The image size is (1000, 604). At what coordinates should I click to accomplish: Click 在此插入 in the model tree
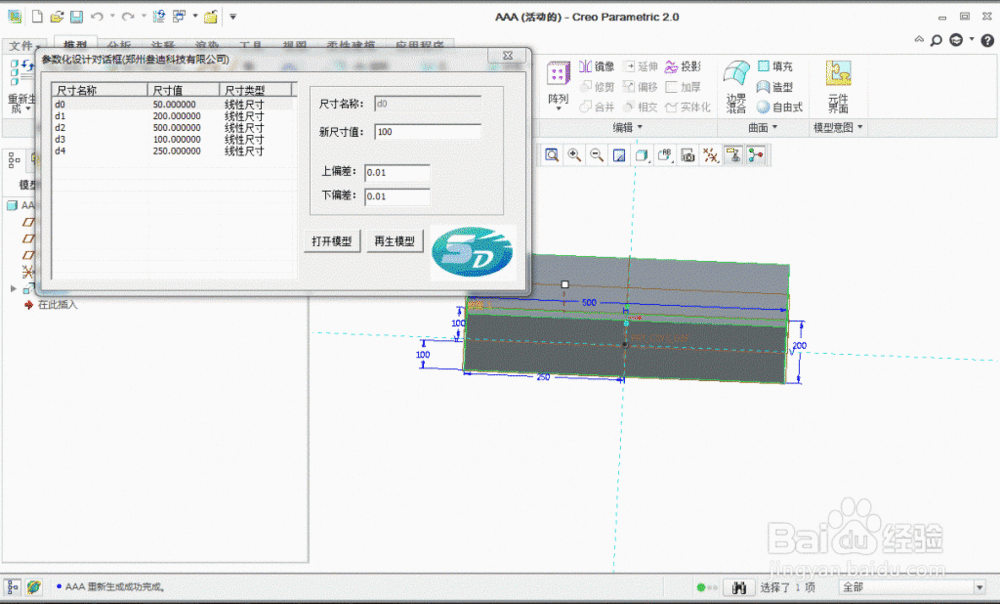pos(57,305)
